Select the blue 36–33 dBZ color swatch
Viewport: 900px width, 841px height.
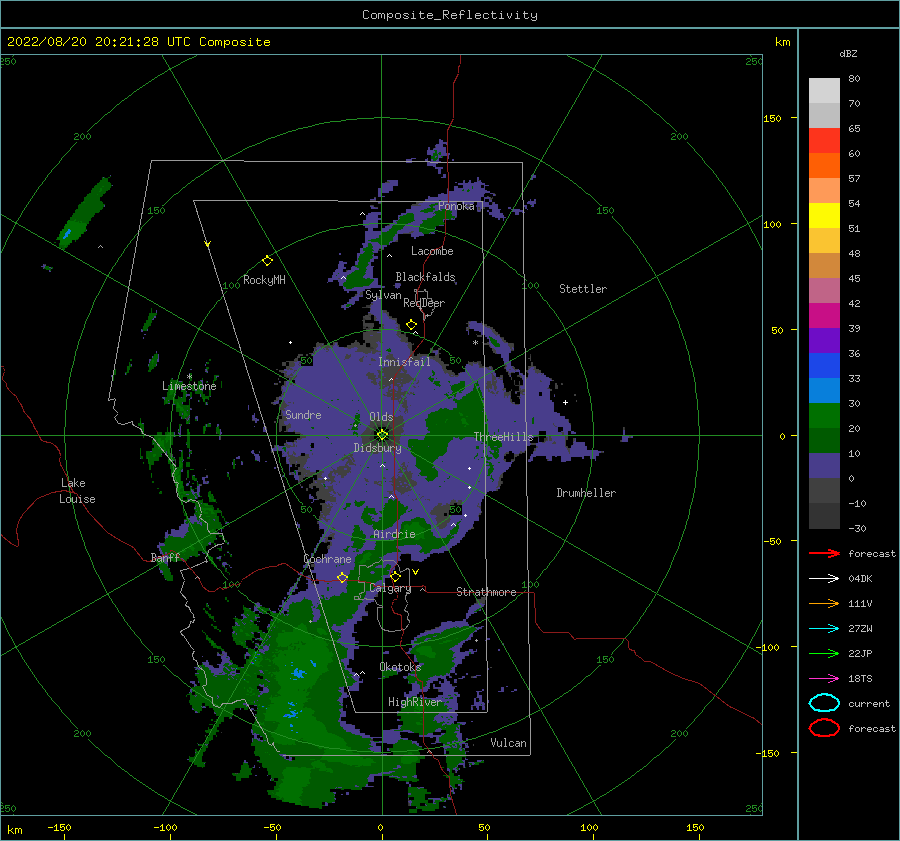(824, 366)
